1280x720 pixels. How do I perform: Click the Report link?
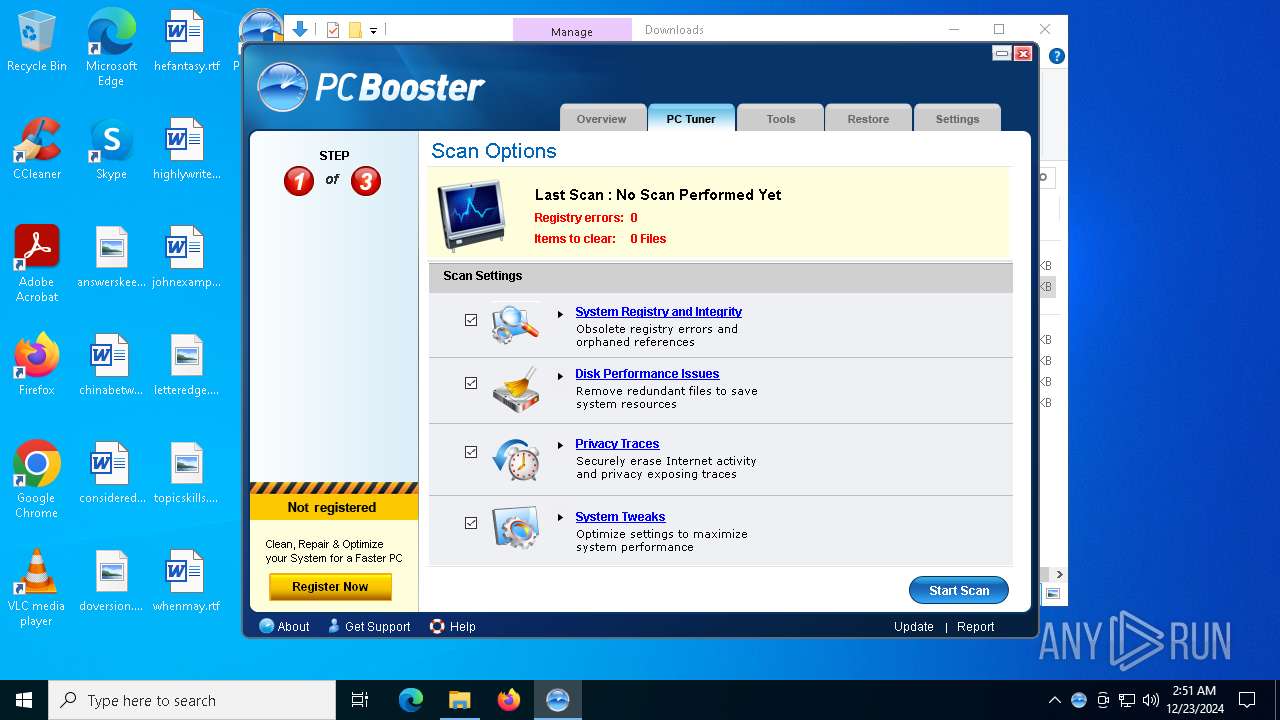point(975,627)
